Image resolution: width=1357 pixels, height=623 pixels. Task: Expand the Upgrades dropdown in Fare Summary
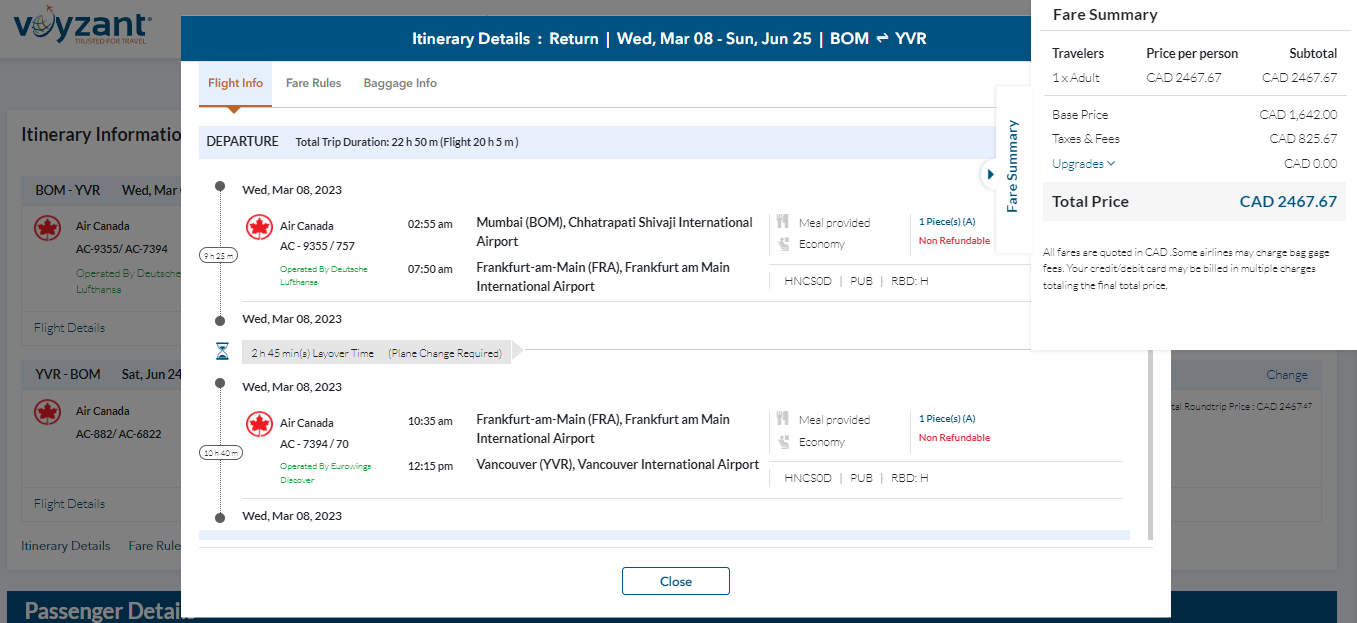pyautogui.click(x=1083, y=164)
